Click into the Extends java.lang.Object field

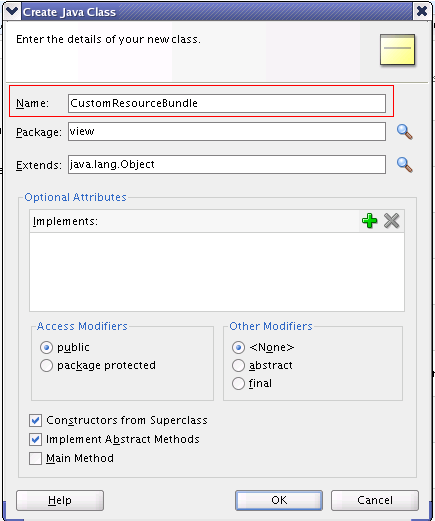pos(227,164)
